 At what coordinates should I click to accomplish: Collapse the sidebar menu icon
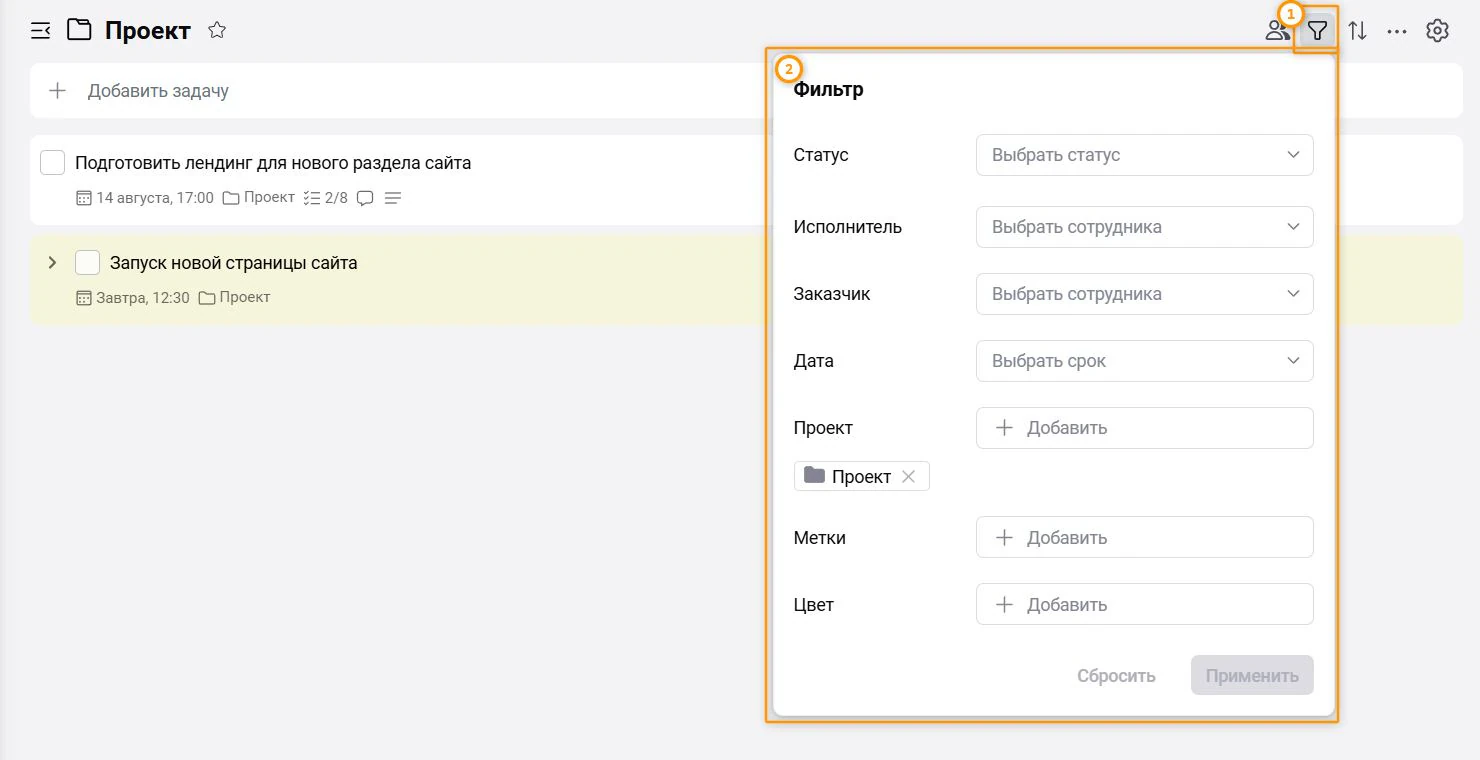pyautogui.click(x=40, y=30)
